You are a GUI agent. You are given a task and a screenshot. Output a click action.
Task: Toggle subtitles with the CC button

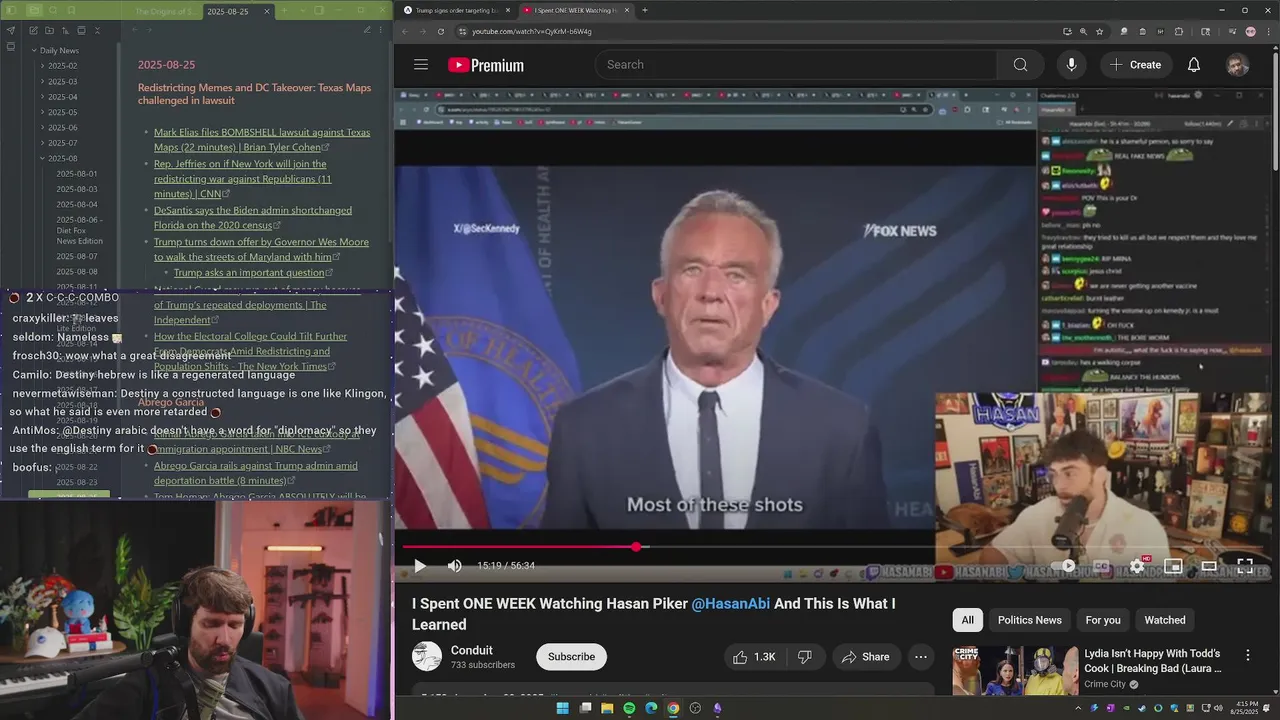pos(1101,566)
